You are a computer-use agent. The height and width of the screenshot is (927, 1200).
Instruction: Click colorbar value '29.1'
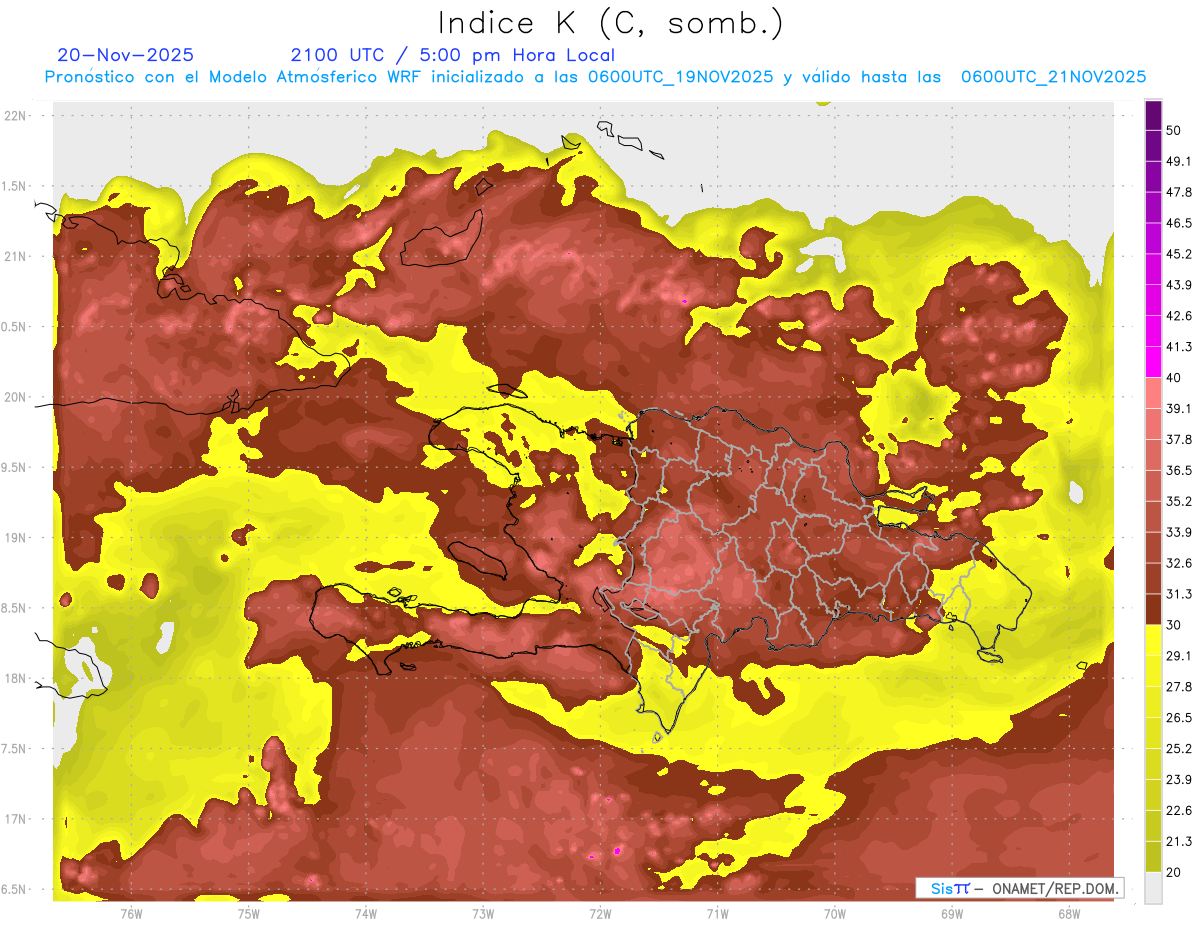click(x=1179, y=655)
